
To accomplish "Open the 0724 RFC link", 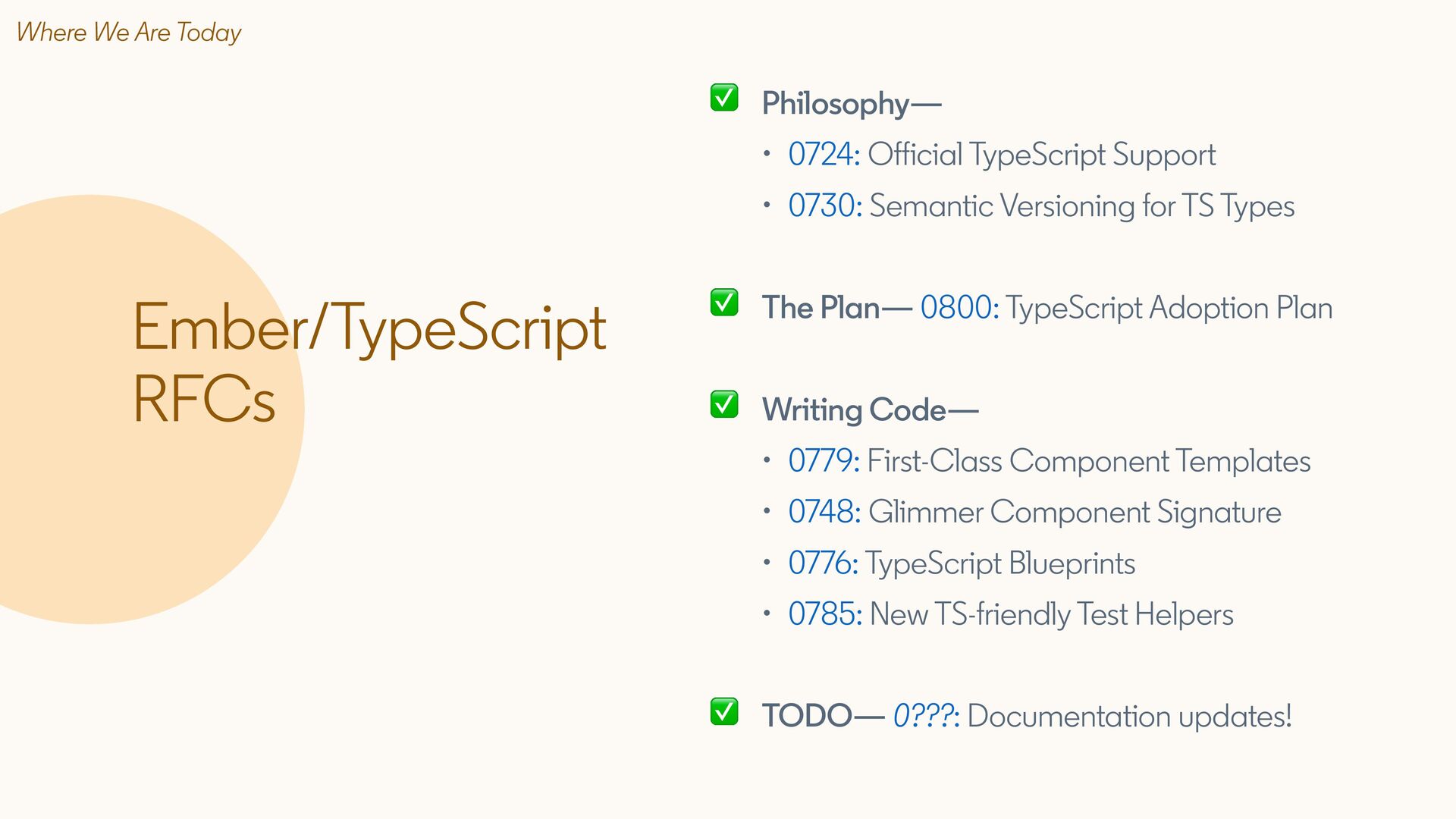I will tap(824, 155).
